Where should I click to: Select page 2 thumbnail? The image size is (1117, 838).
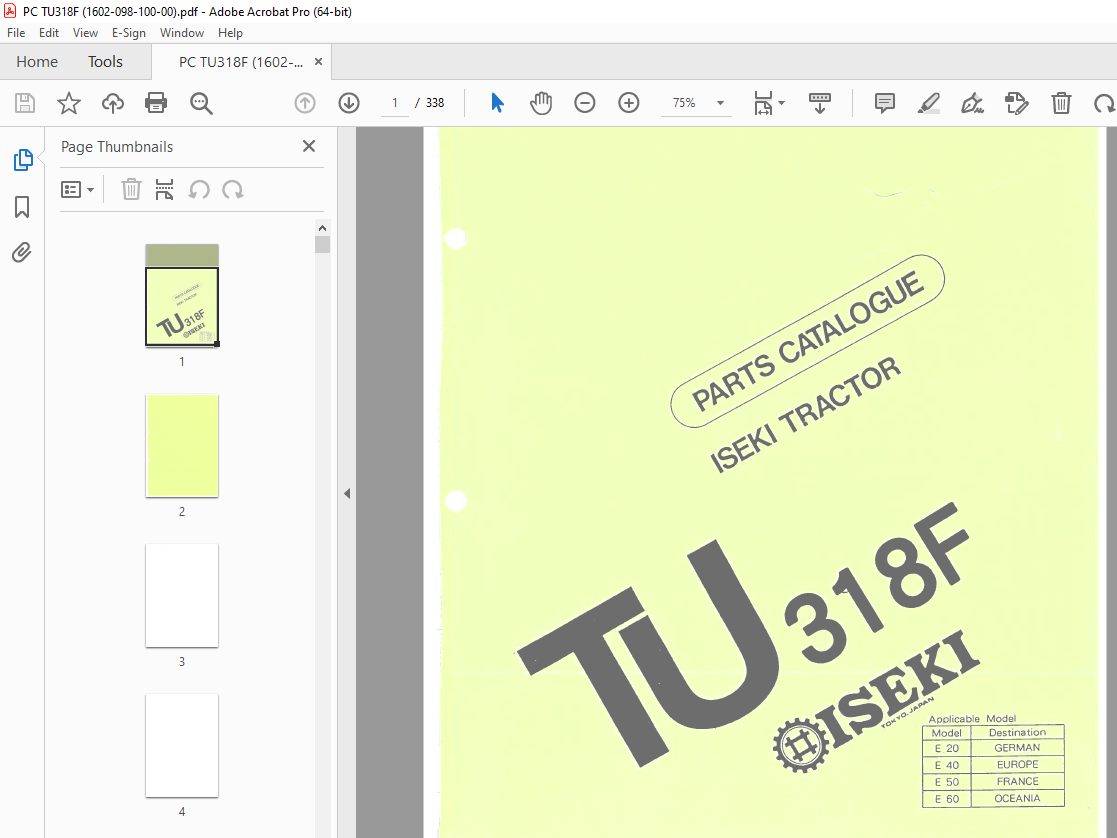182,445
